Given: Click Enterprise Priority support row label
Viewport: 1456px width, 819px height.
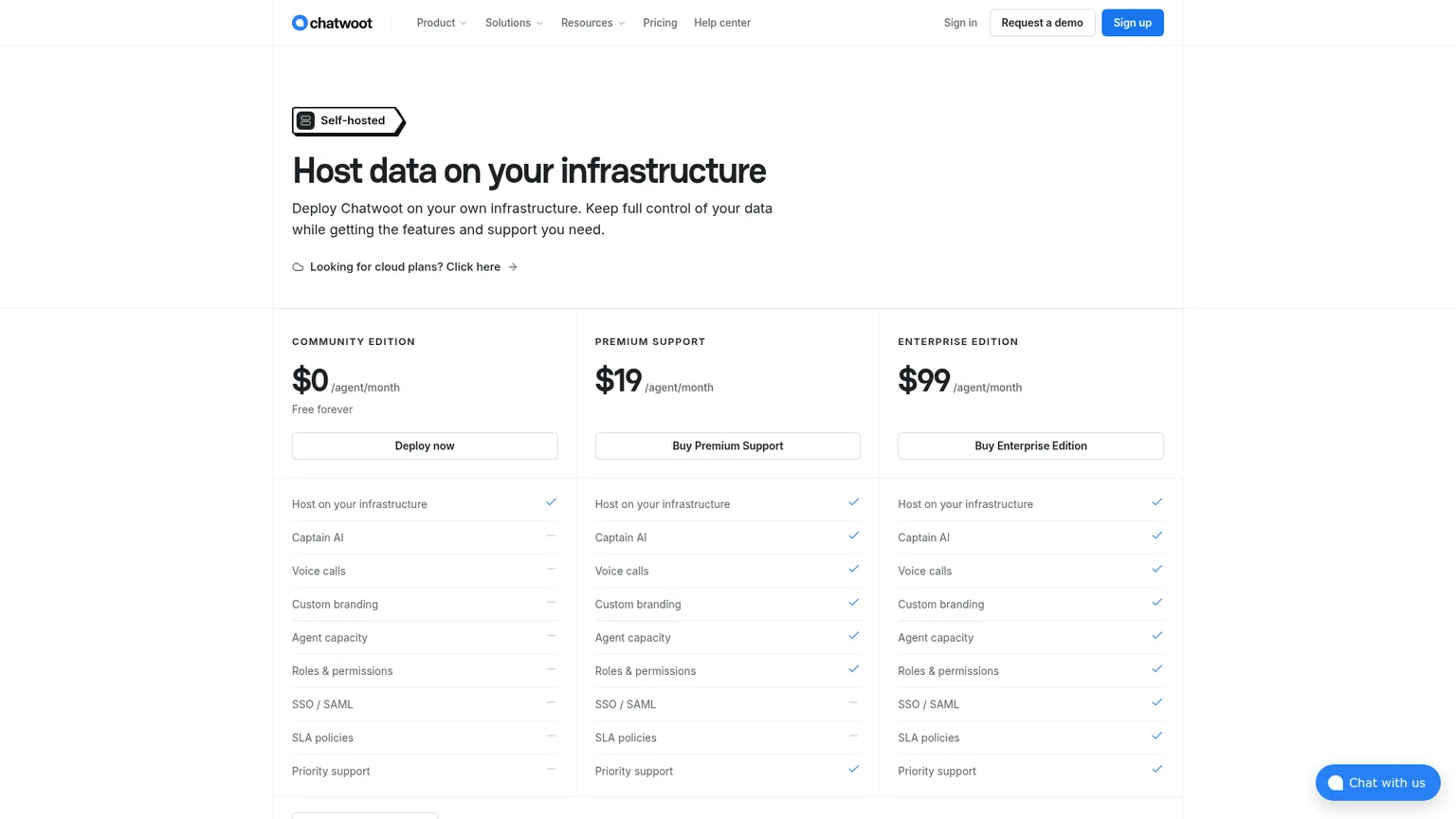Looking at the screenshot, I should click(937, 772).
